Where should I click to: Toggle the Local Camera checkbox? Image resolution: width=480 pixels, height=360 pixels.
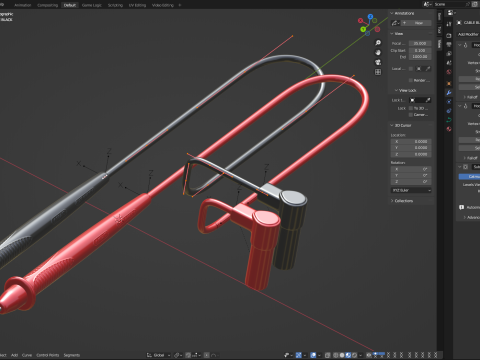[411, 69]
